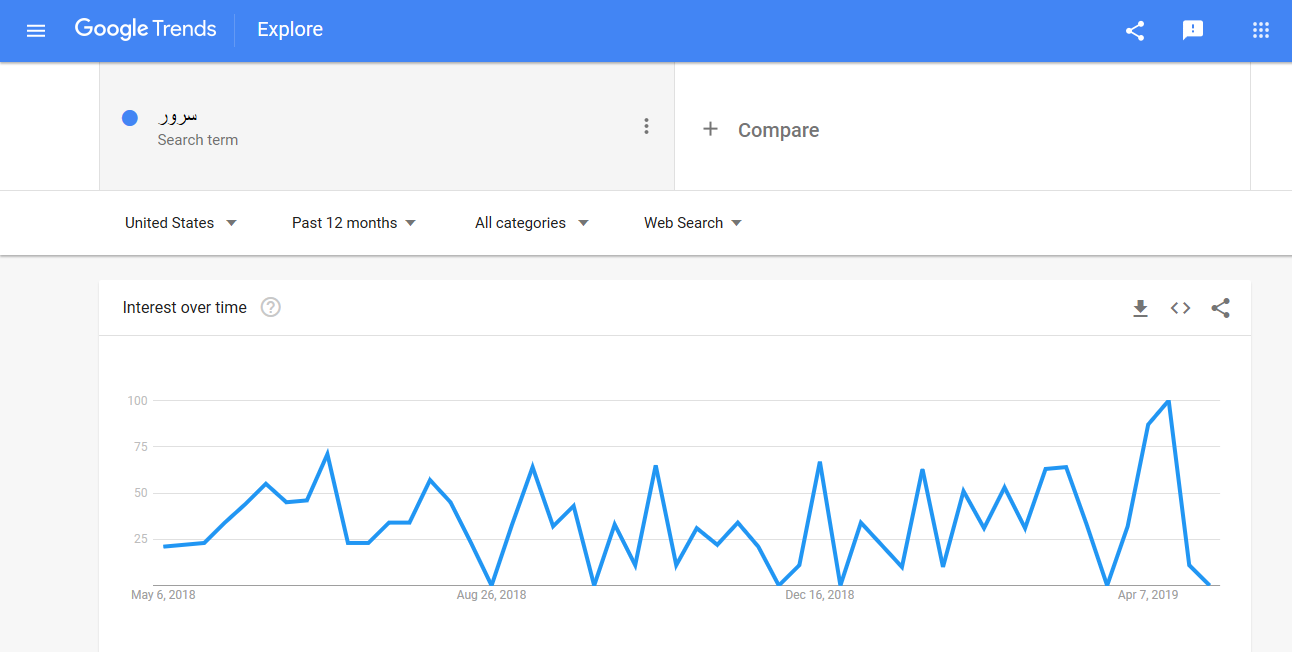1292x652 pixels.
Task: Open the Web Search type dropdown
Action: tap(692, 223)
